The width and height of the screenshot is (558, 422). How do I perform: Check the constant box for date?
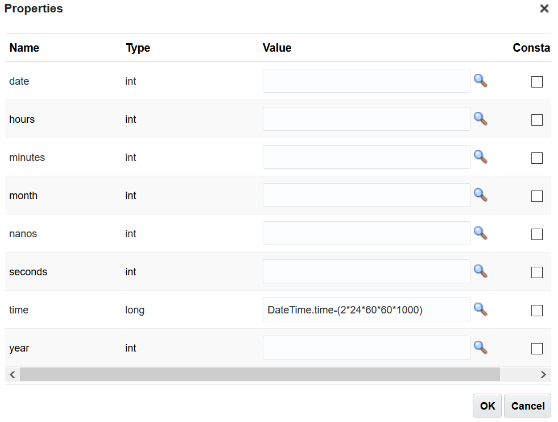tap(537, 82)
